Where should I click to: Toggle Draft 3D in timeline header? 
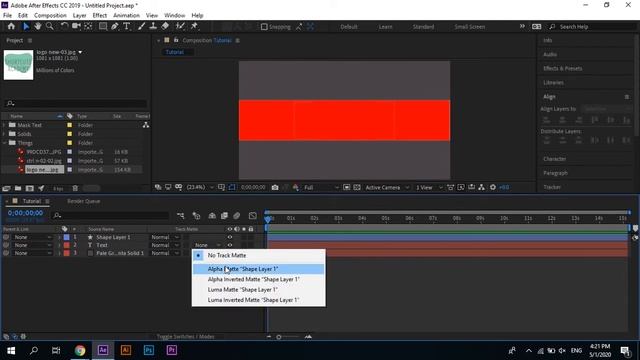[x=196, y=216]
